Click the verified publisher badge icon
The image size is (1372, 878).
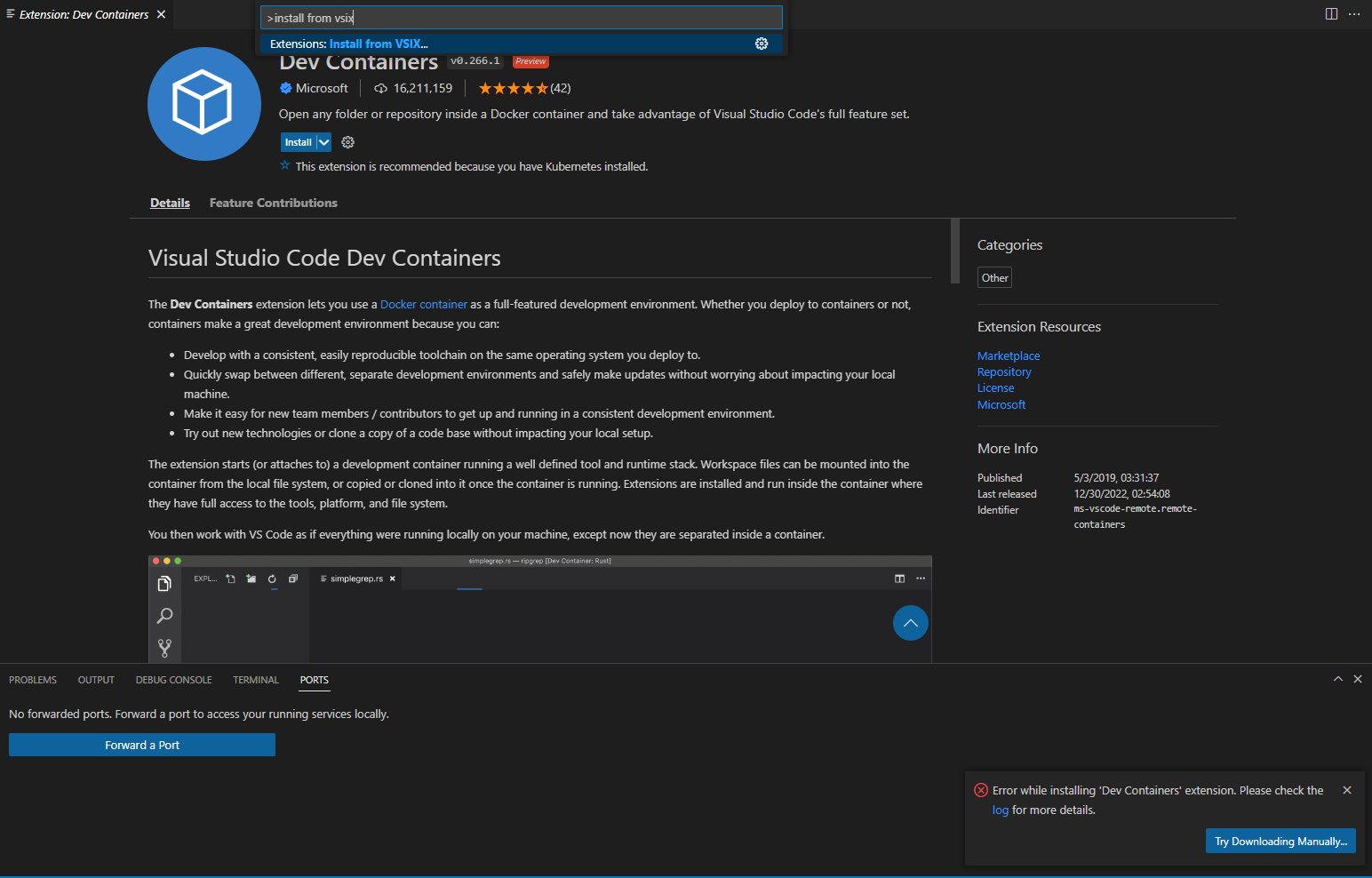click(x=286, y=88)
